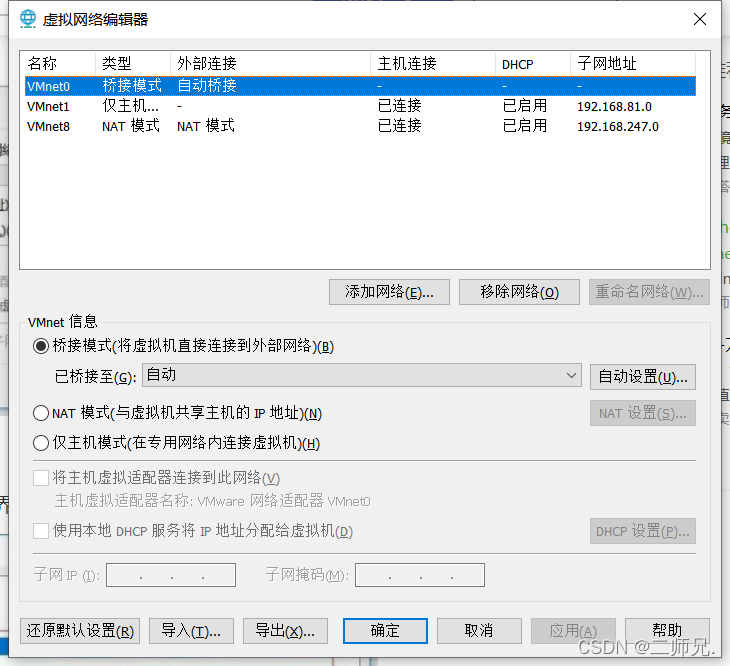Click 已启用 DHCP cell in VMnet8 row
730x666 pixels.
(525, 126)
